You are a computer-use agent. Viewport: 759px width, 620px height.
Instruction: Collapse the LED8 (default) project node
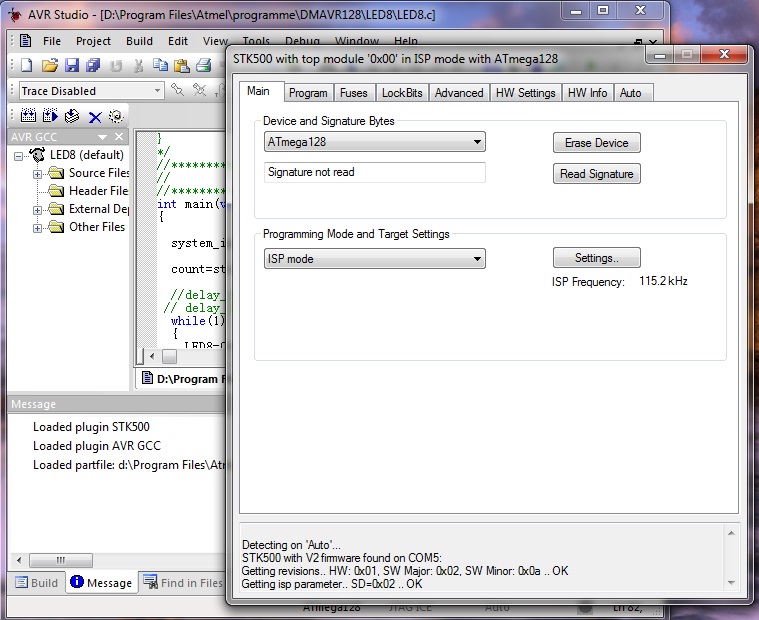[18, 156]
